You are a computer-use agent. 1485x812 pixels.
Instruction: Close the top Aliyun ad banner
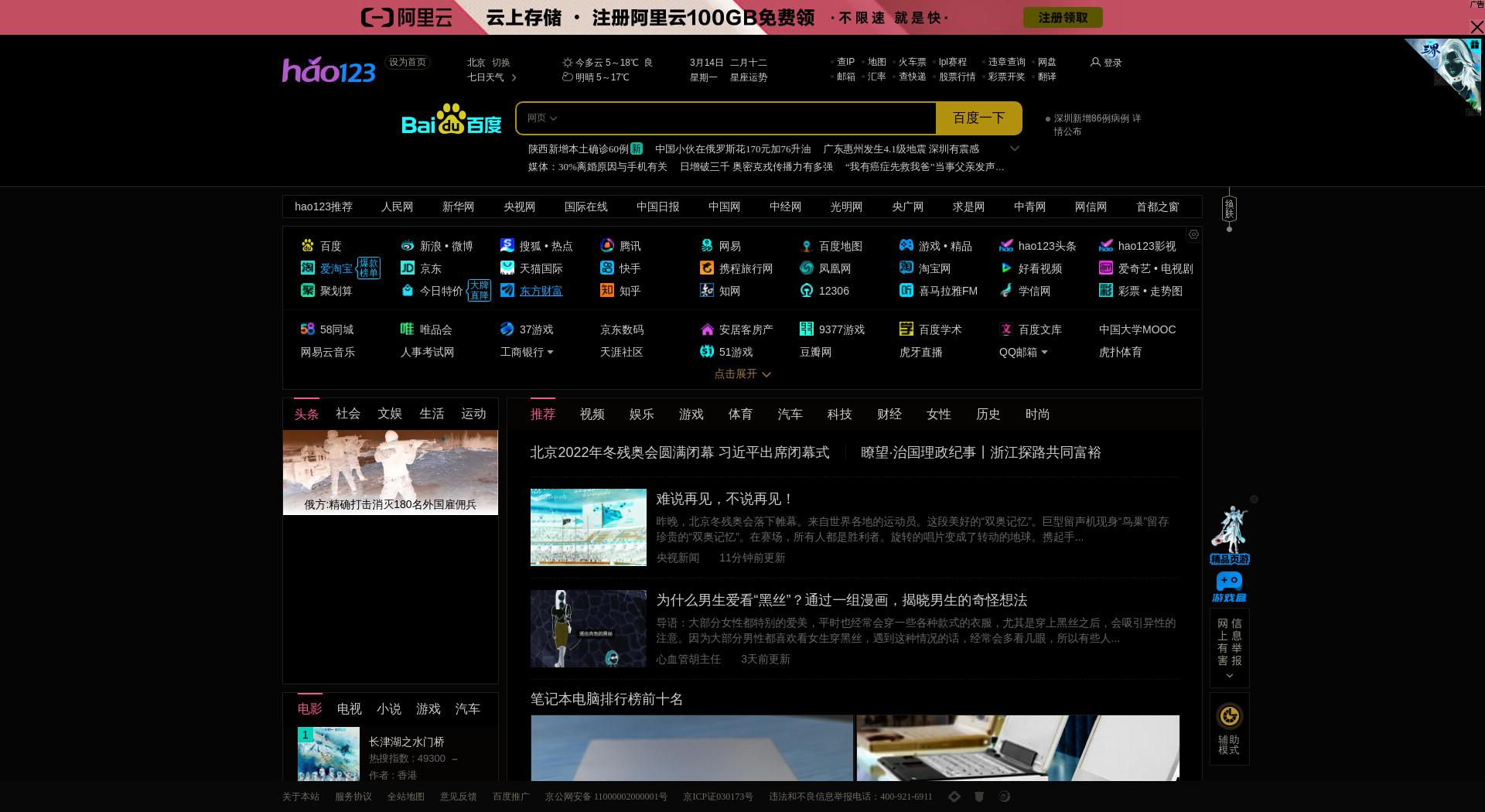(1476, 27)
